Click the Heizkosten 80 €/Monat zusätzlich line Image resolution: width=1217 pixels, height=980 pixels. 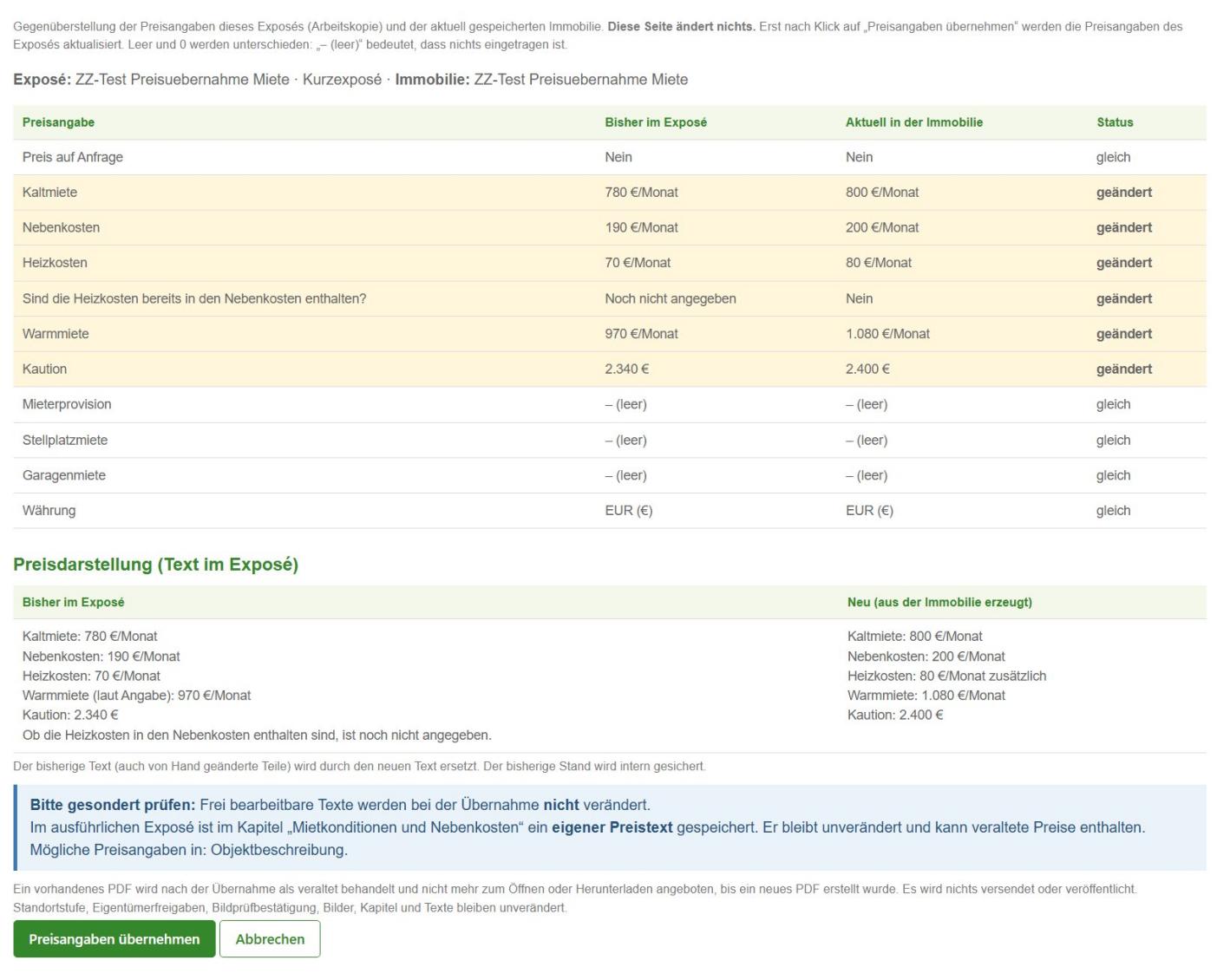click(946, 676)
